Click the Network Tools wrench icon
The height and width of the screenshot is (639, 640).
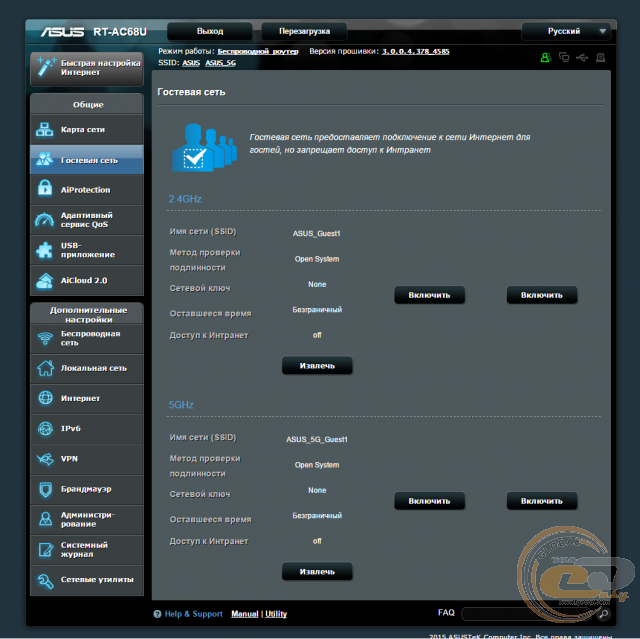click(45, 580)
